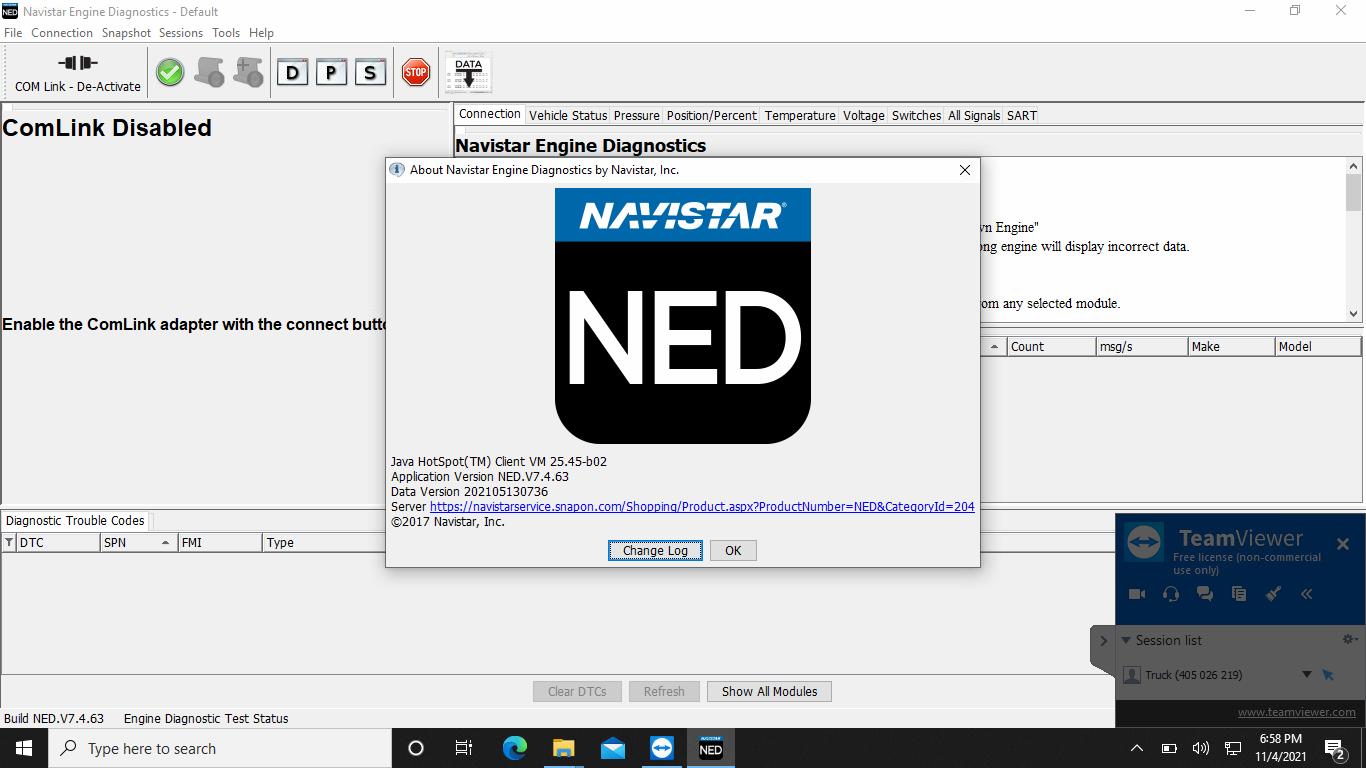The height and width of the screenshot is (768, 1366).
Task: Open the P window toolbar button
Action: click(331, 72)
